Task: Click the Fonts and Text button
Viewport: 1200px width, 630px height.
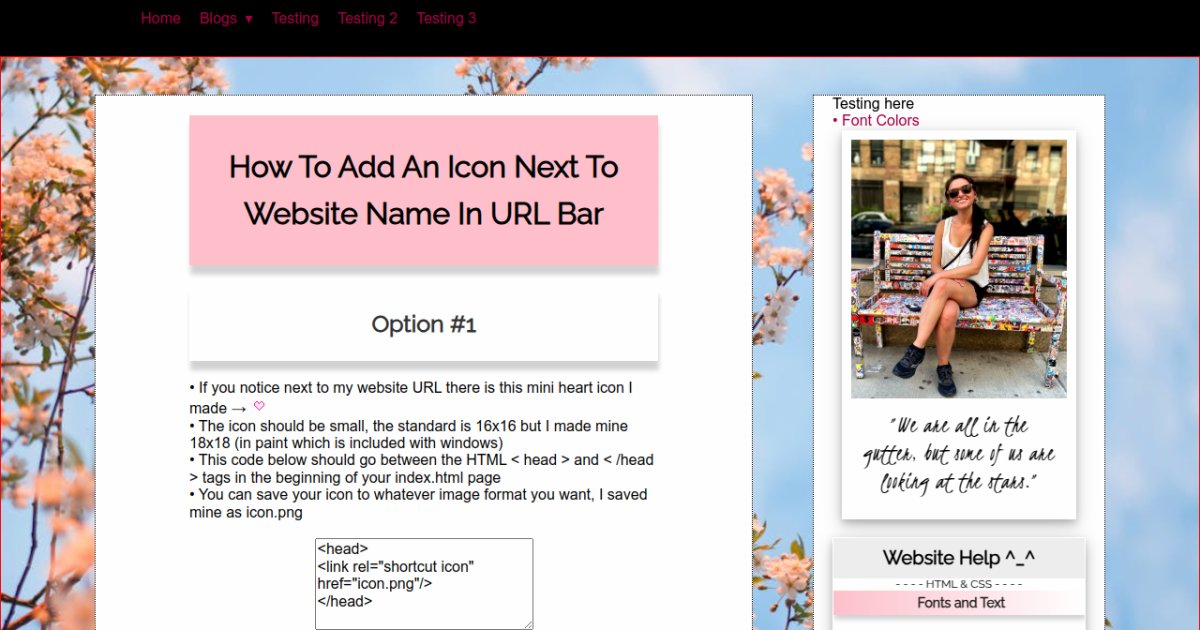Action: [960, 603]
